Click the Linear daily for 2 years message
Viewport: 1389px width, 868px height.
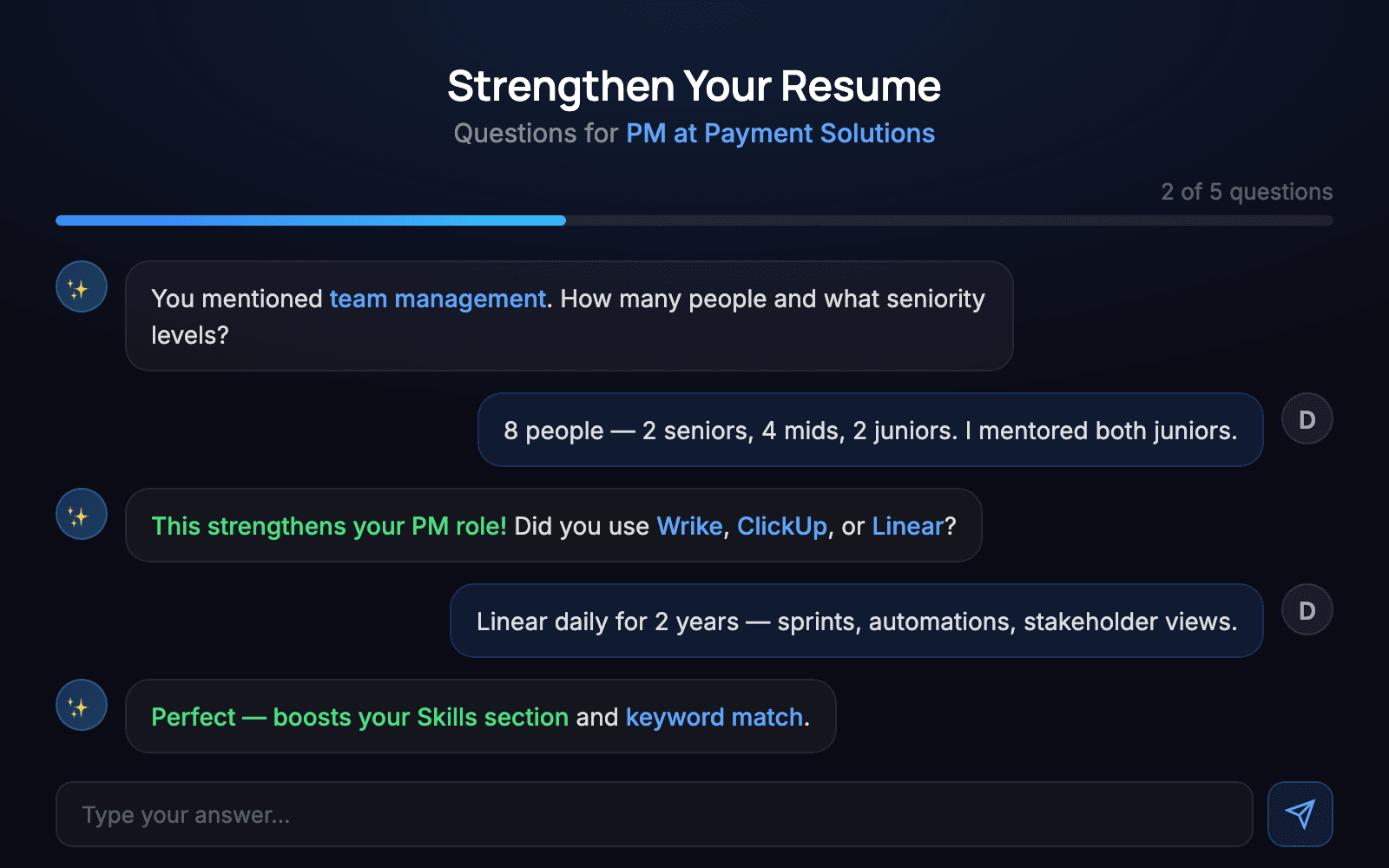click(856, 621)
